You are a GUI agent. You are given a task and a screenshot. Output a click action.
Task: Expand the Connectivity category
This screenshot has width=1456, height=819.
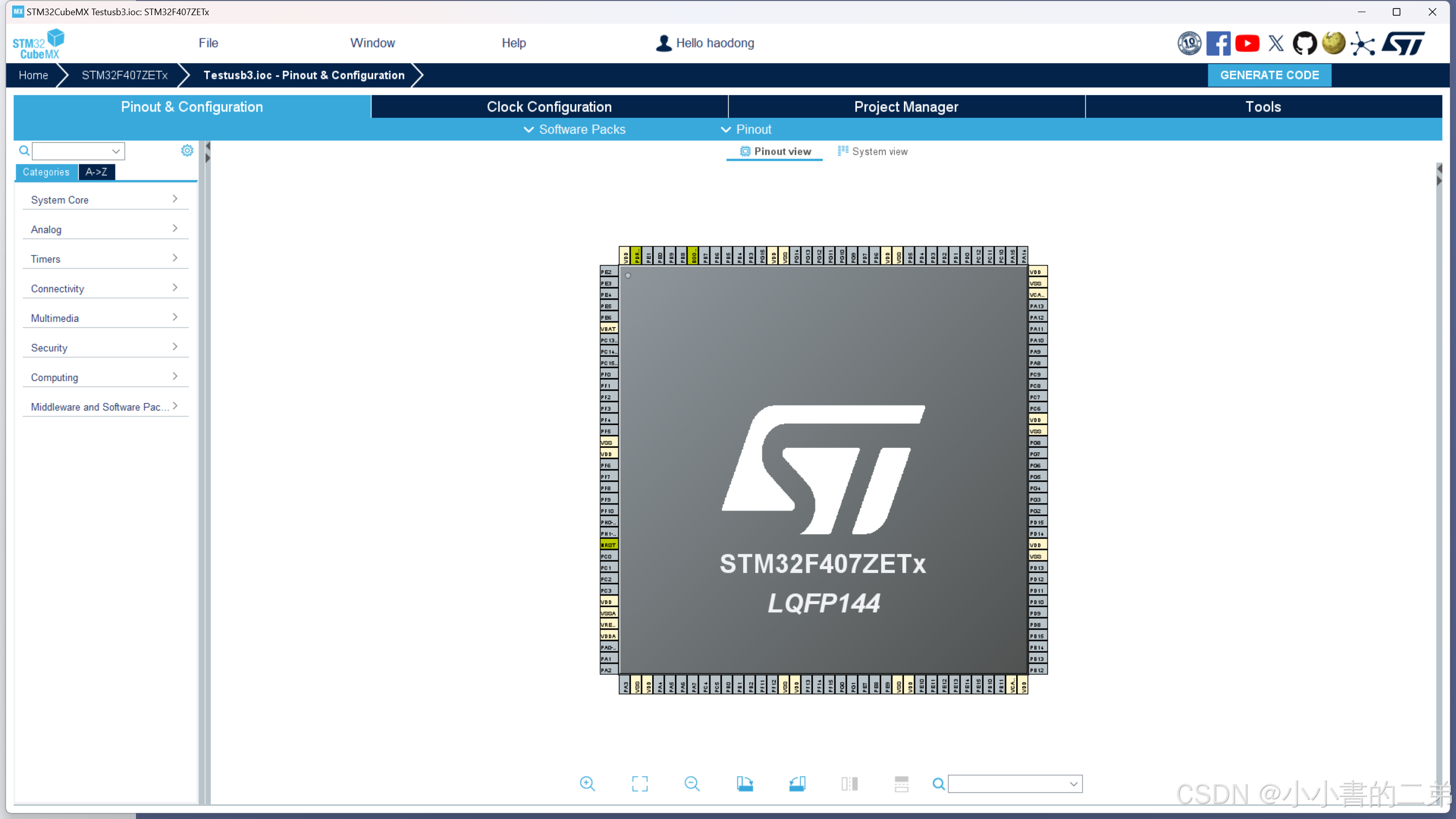point(105,288)
